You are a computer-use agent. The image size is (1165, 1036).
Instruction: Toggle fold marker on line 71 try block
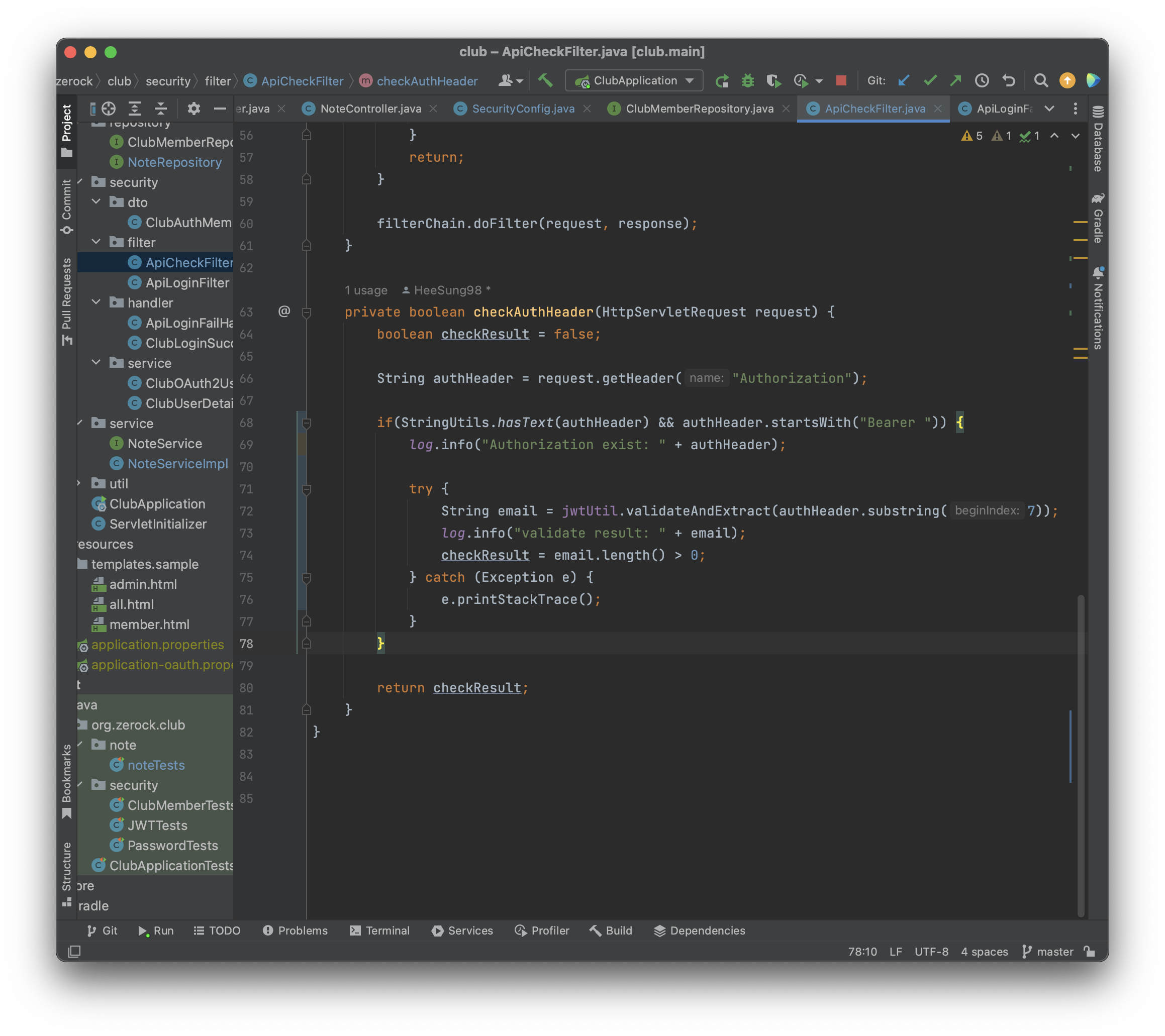coord(306,489)
